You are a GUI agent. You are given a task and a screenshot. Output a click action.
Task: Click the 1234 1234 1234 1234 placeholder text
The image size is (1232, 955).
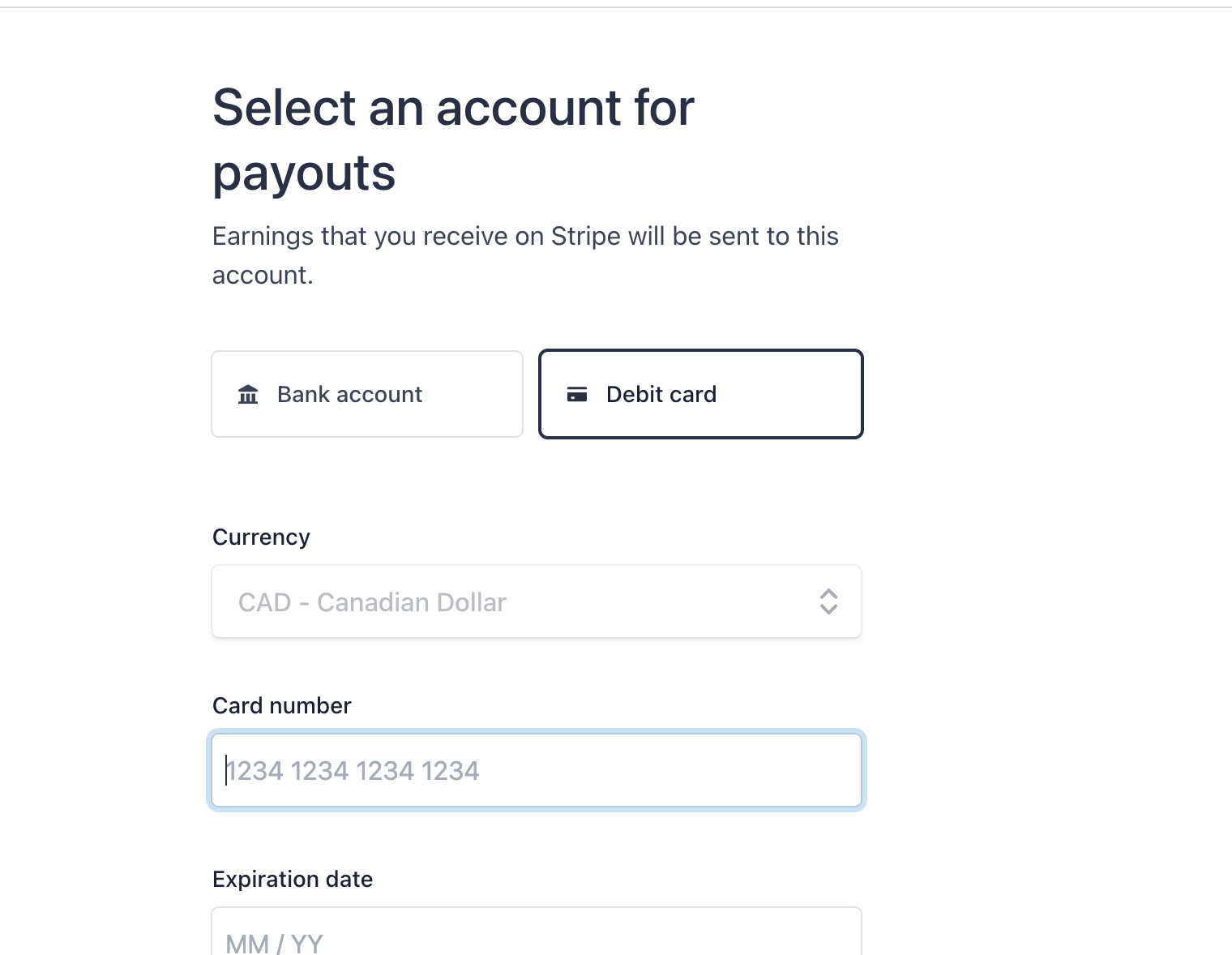353,770
